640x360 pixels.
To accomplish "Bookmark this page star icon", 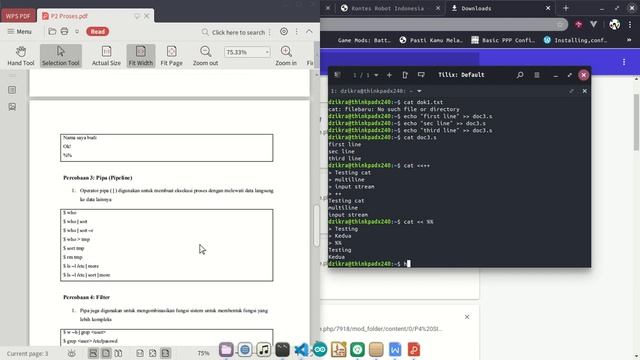I will point(560,24).
